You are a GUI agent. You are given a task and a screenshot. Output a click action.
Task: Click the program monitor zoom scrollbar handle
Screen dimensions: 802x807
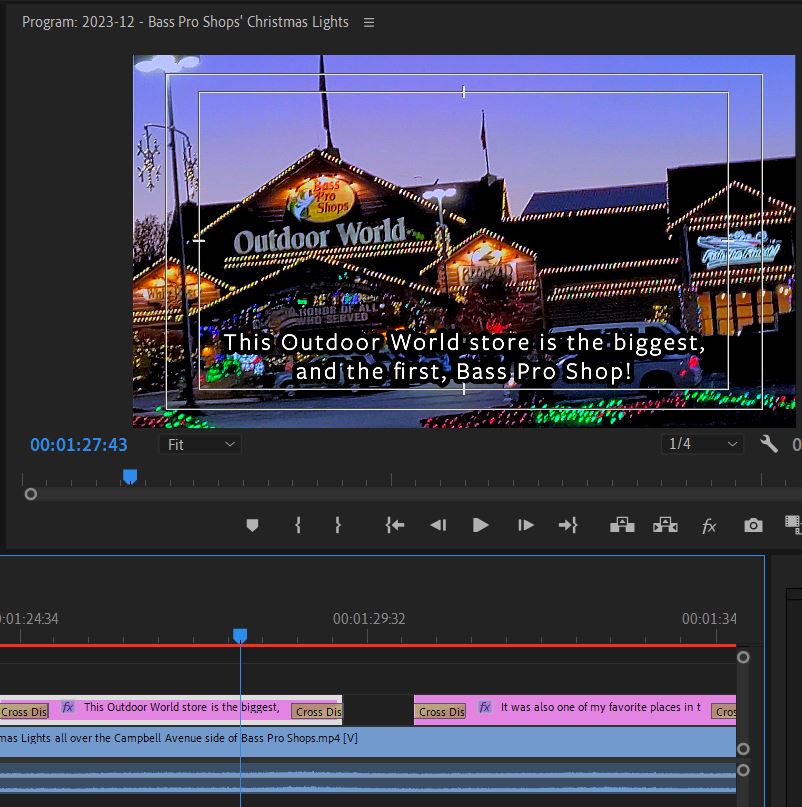click(31, 495)
